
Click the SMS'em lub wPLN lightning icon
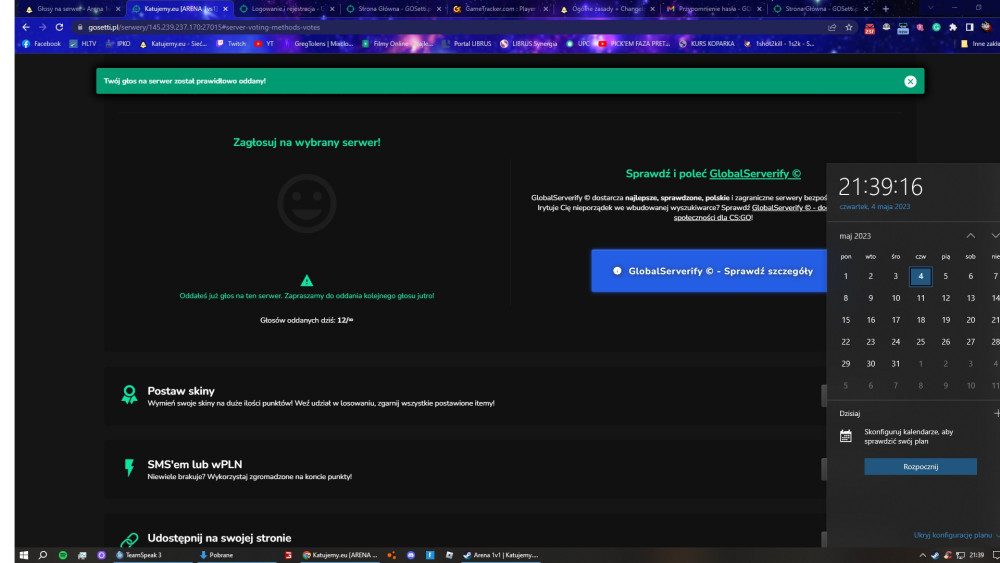click(129, 468)
